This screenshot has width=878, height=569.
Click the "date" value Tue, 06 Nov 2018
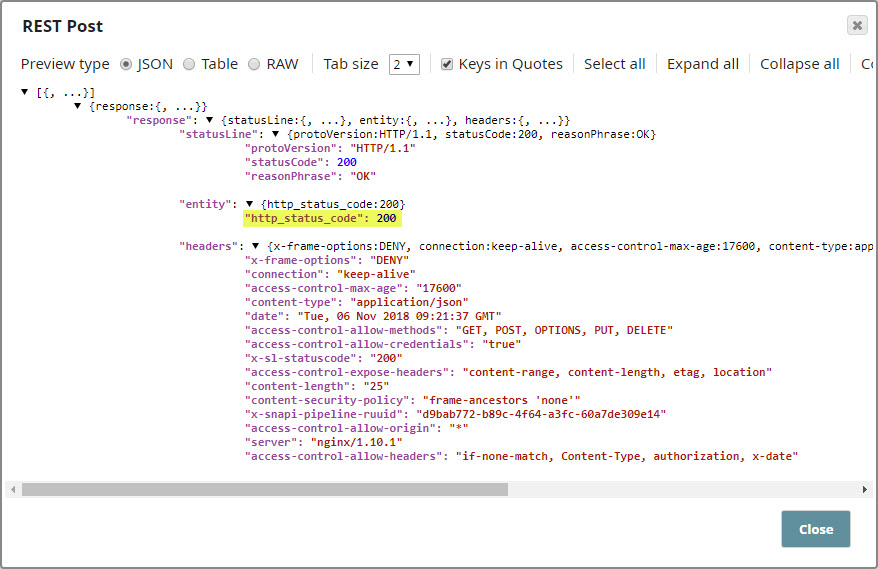coord(399,316)
